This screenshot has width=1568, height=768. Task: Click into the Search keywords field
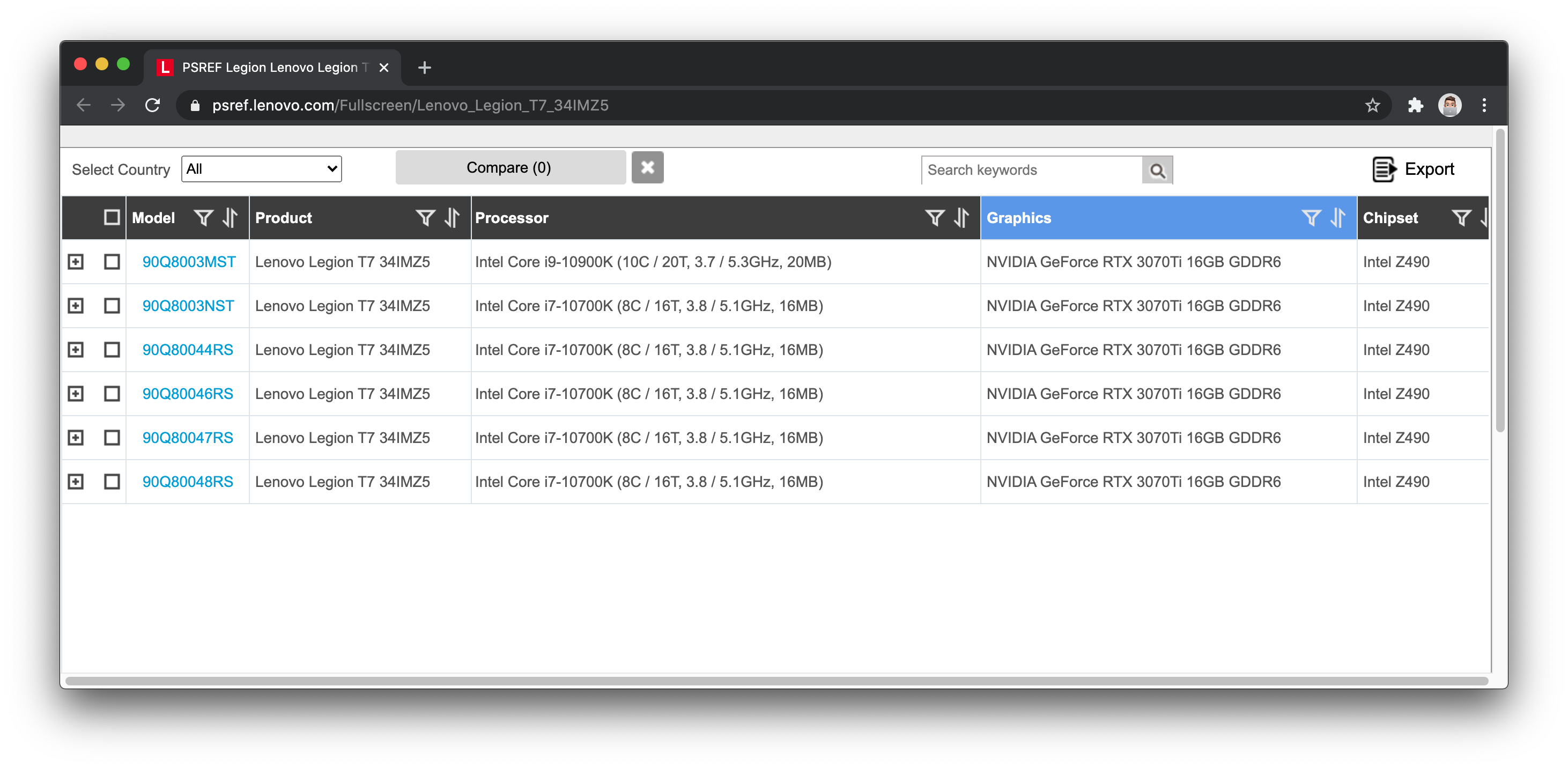tap(1031, 171)
